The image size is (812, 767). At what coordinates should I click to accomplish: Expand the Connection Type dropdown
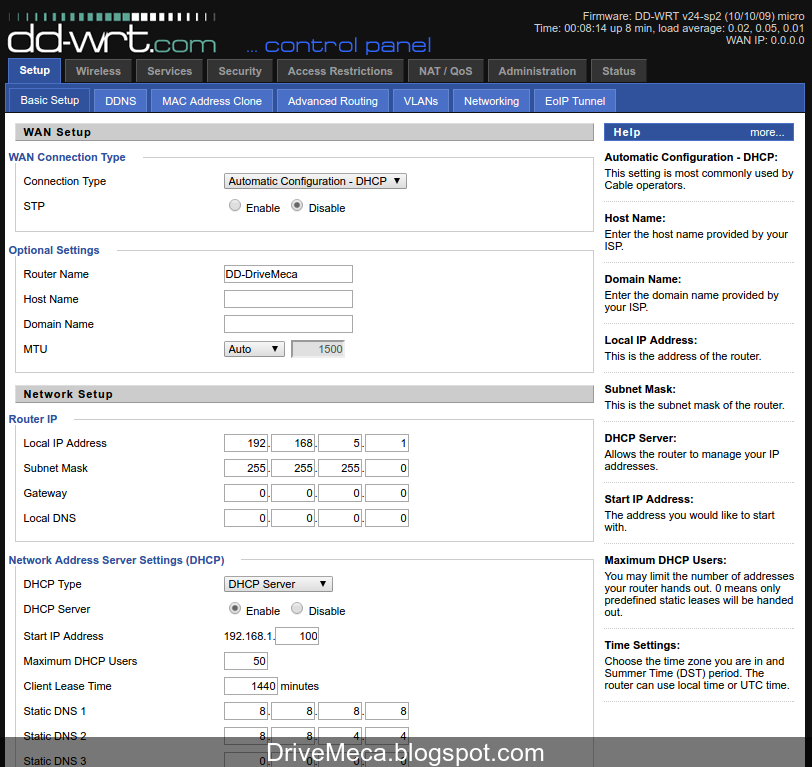[x=315, y=181]
